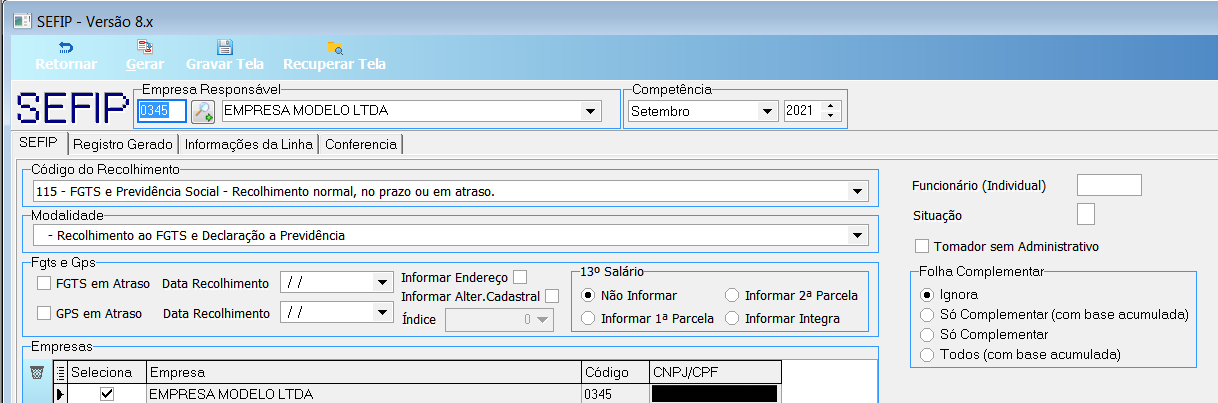
Task: Click the CNPJ/CPF column header
Action: pyautogui.click(x=715, y=372)
